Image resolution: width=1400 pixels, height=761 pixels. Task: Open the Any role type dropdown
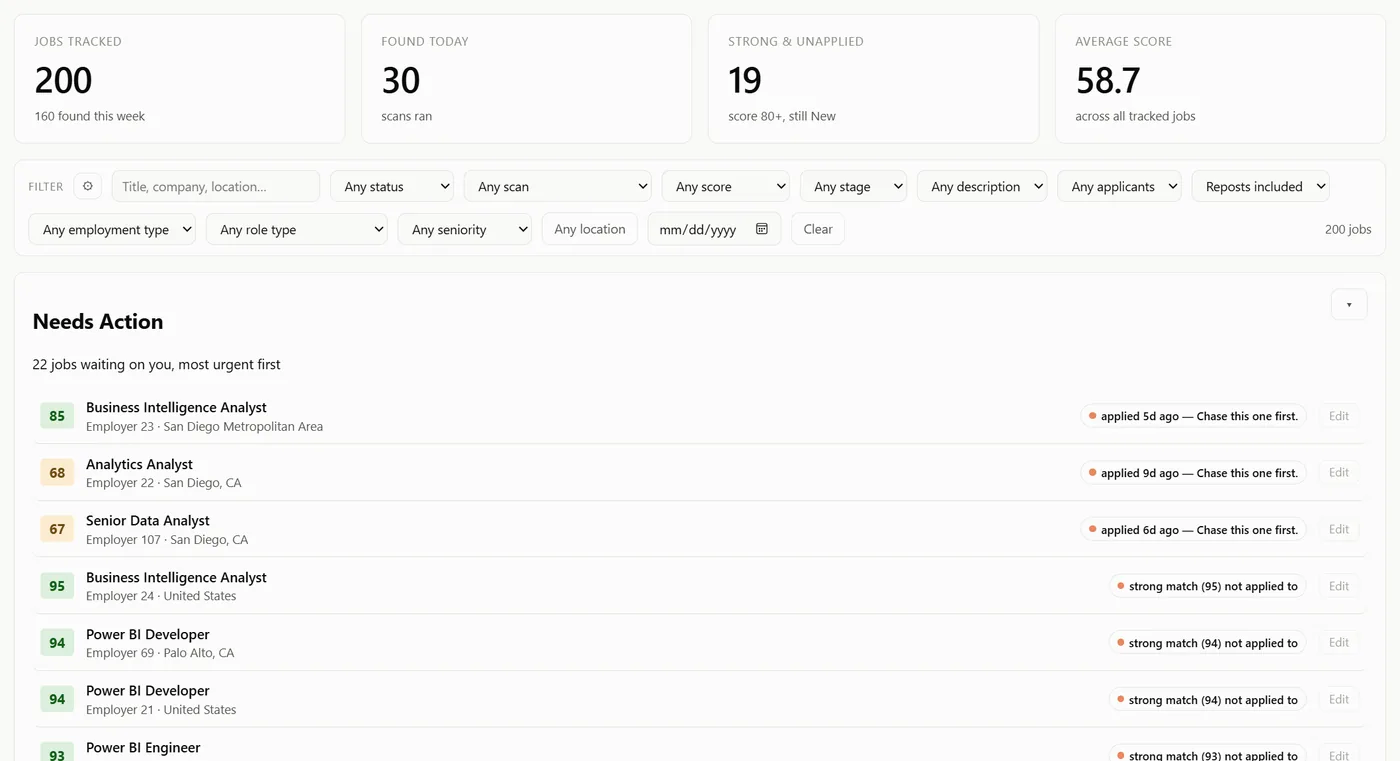pos(297,229)
